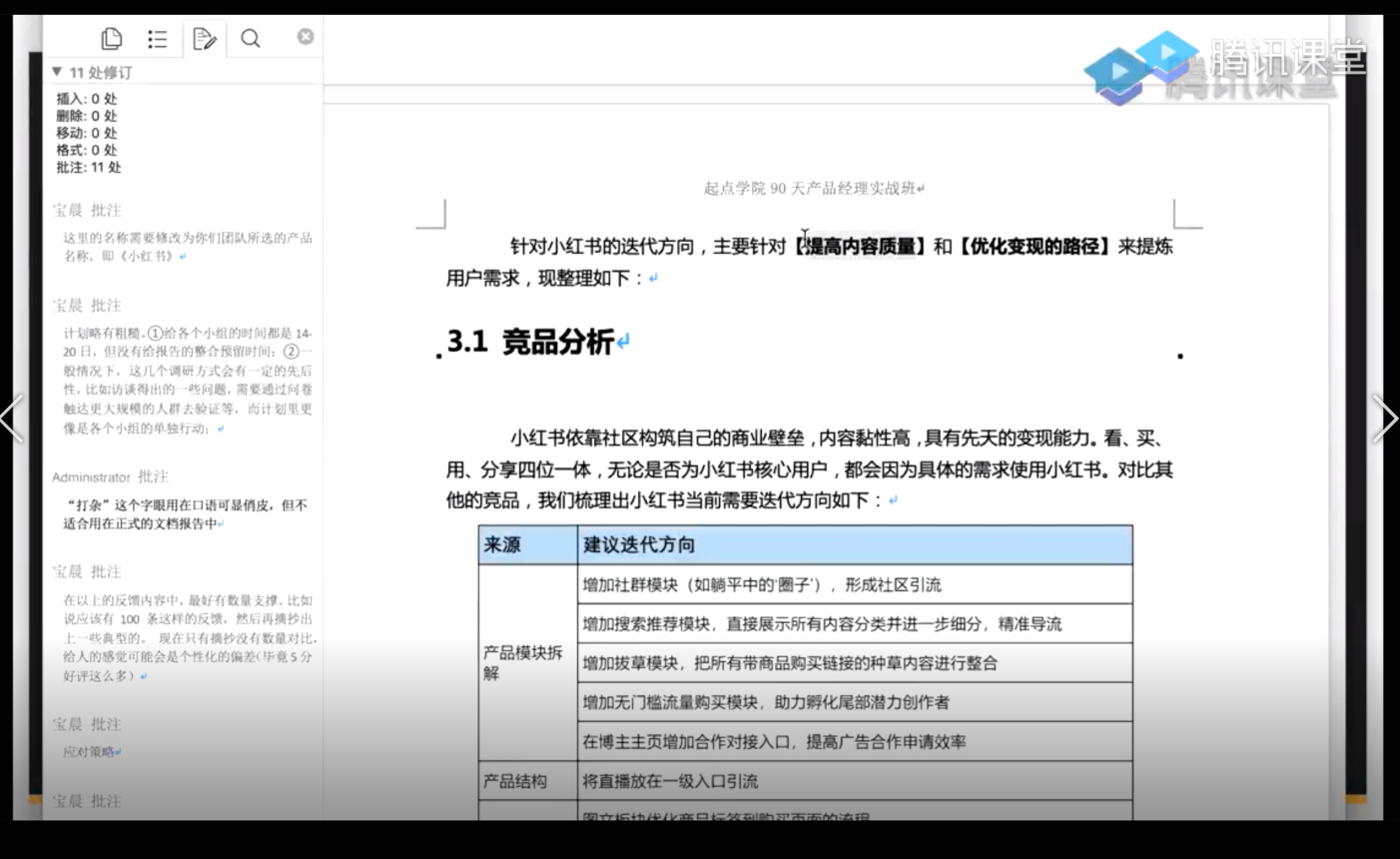Open the document outline list icon
The height and width of the screenshot is (859, 1400).
click(x=158, y=39)
